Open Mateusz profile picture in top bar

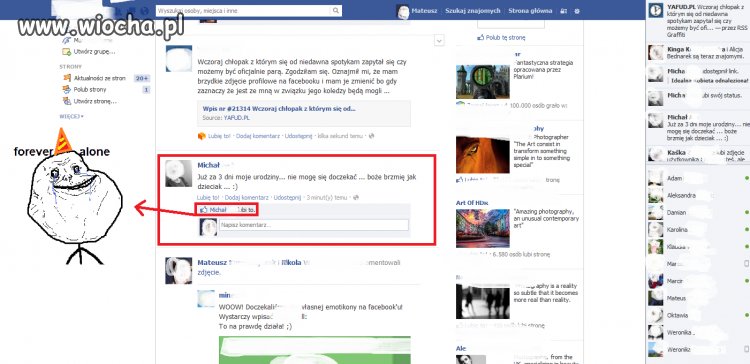coord(403,11)
